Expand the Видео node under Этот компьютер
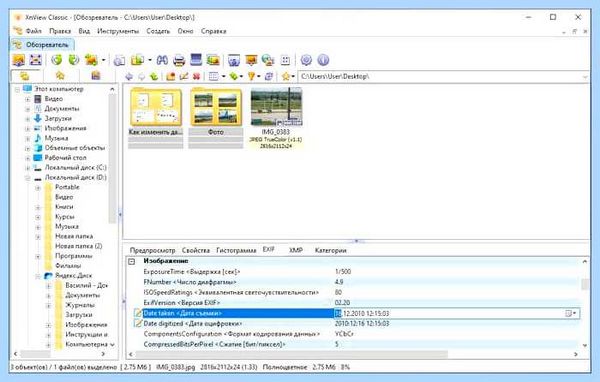The width and height of the screenshot is (600, 382). [x=28, y=99]
